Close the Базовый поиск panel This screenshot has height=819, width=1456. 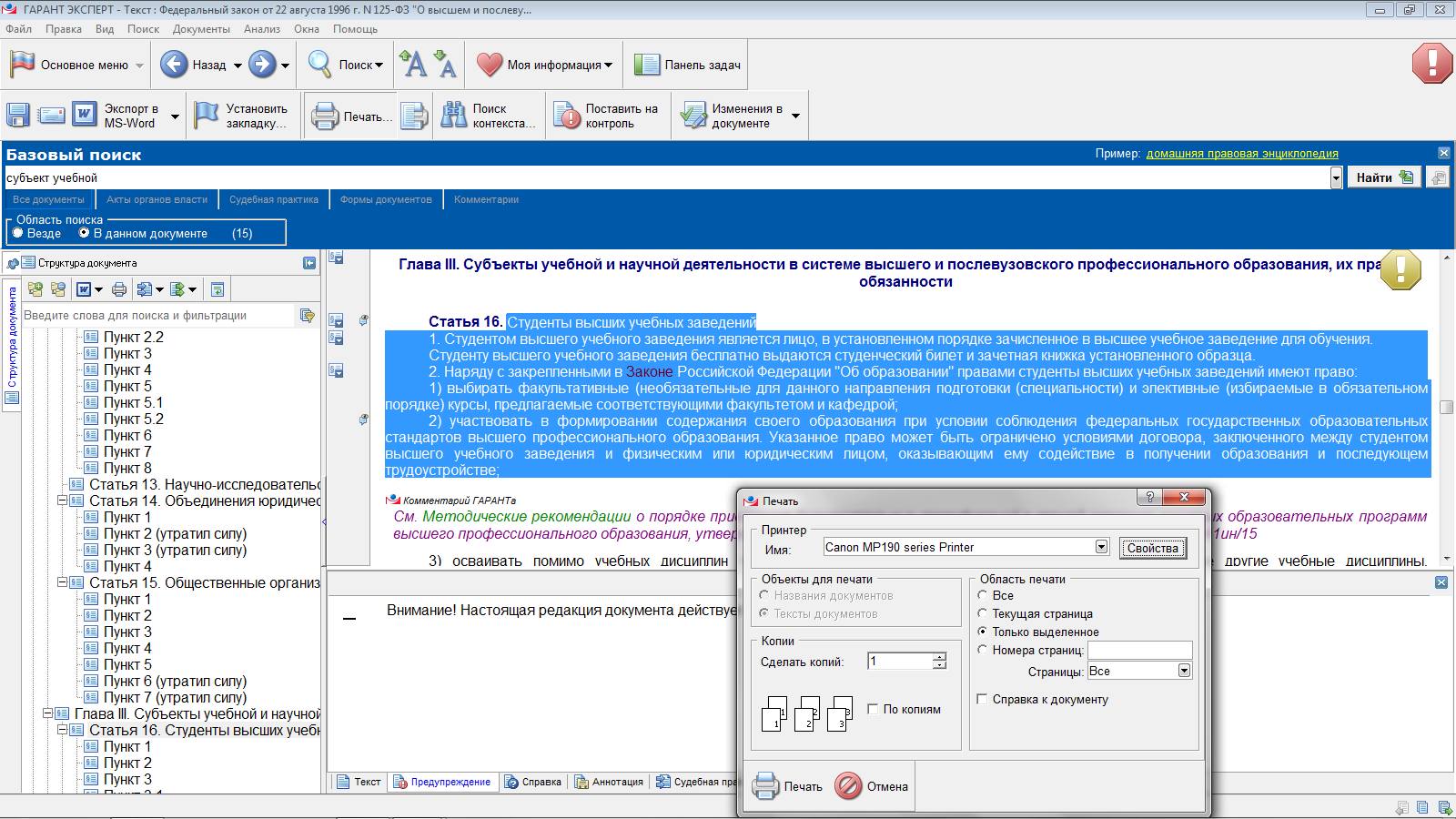click(1444, 153)
